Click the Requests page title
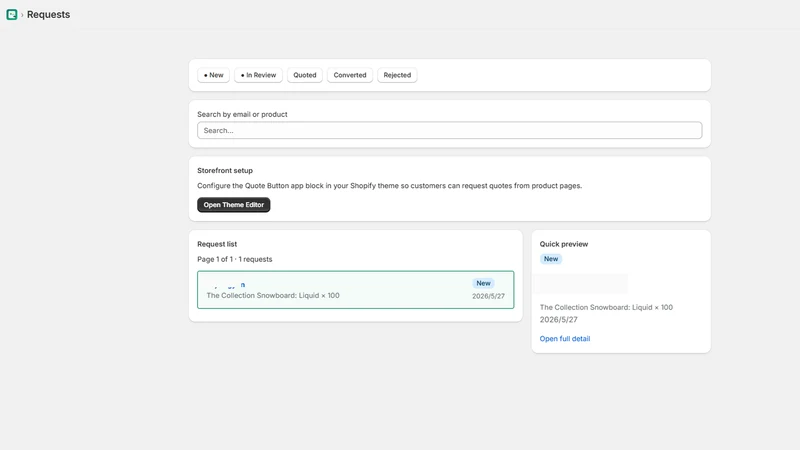Screen dimensions: 800x450 coord(48,15)
